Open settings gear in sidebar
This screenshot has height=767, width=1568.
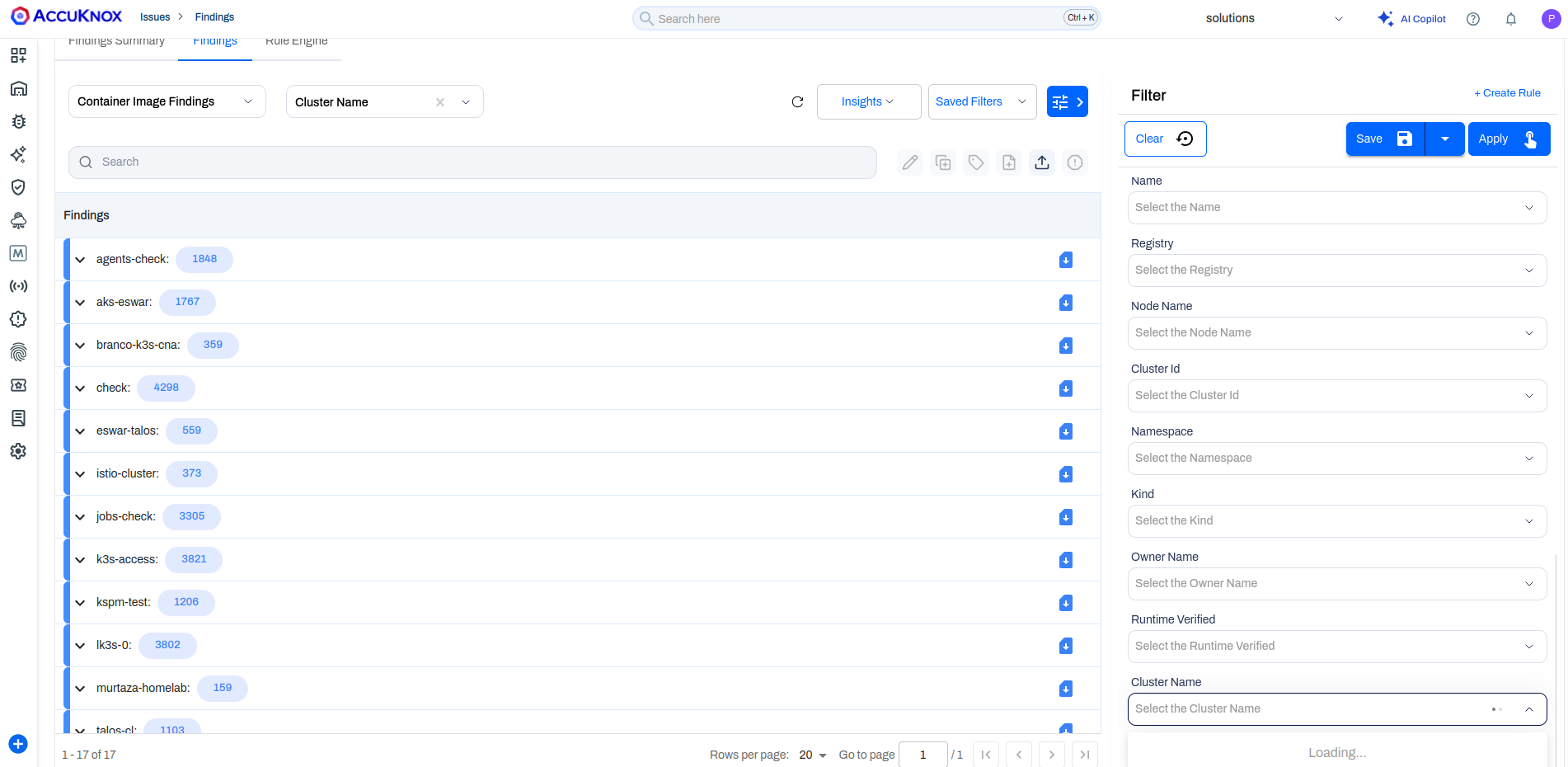point(18,451)
